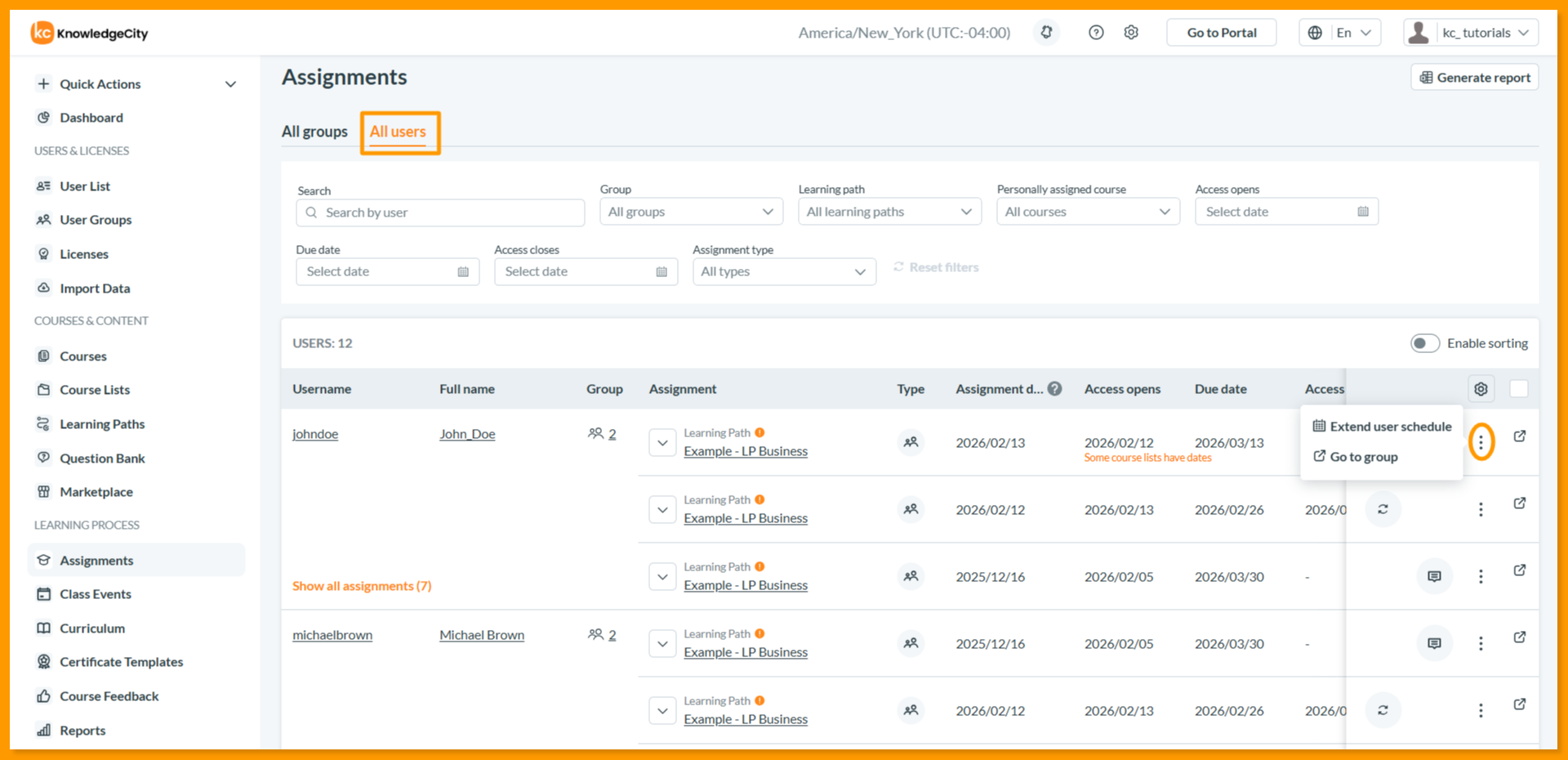Image resolution: width=1568 pixels, height=760 pixels.
Task: Expand the first Example - LP Business assignment row
Action: [662, 443]
